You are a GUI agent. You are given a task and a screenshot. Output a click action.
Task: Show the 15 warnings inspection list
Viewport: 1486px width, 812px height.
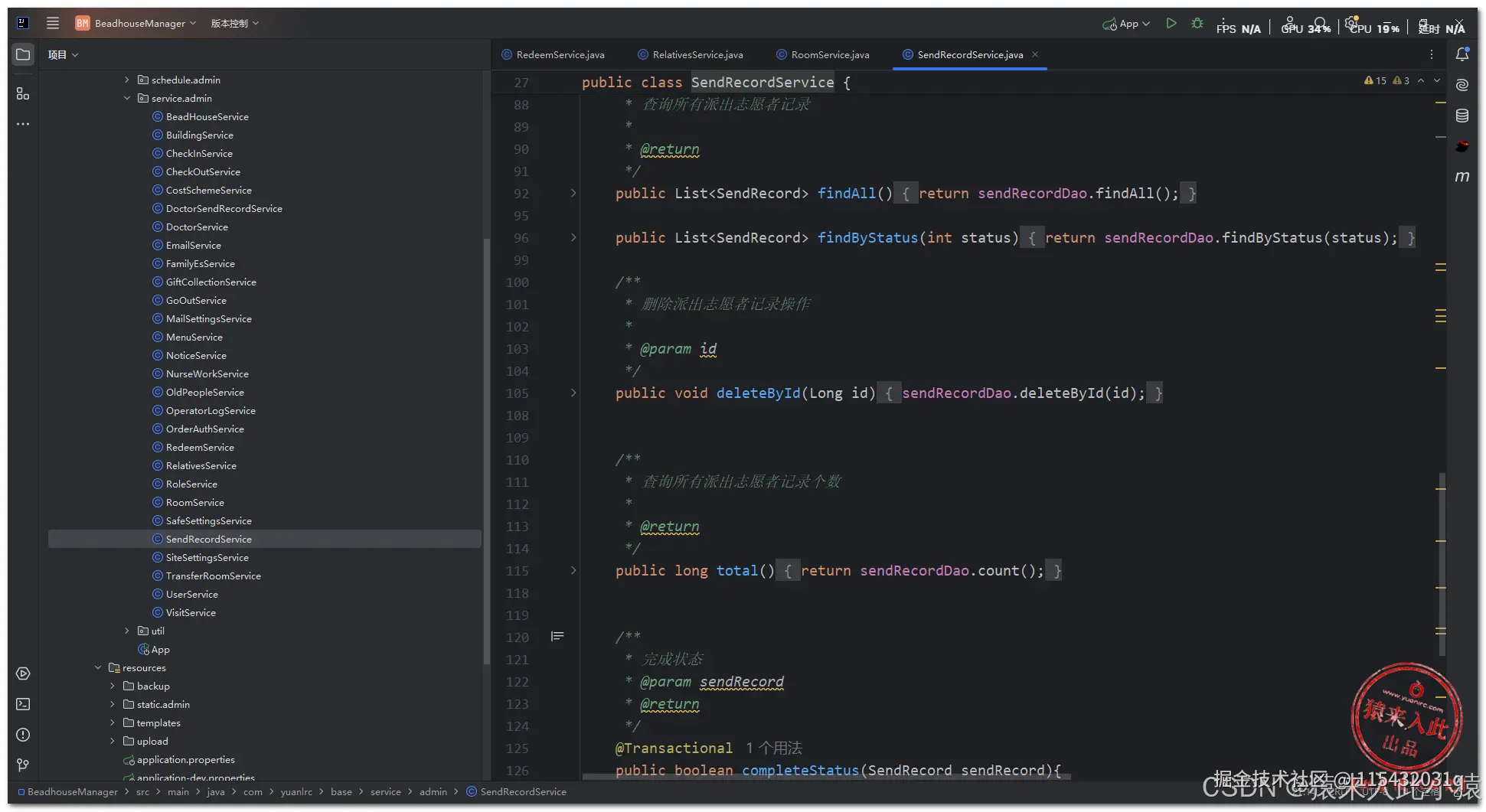tap(1376, 80)
